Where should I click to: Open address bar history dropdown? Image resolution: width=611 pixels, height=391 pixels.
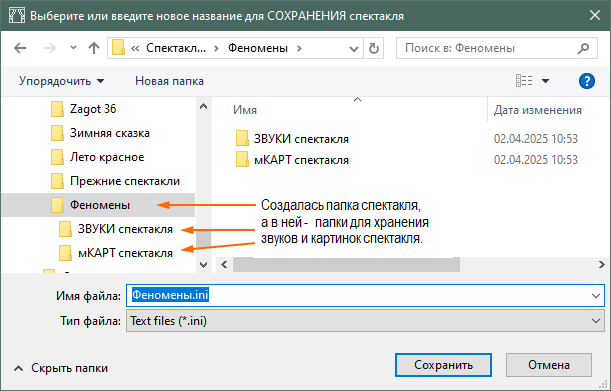coord(353,49)
